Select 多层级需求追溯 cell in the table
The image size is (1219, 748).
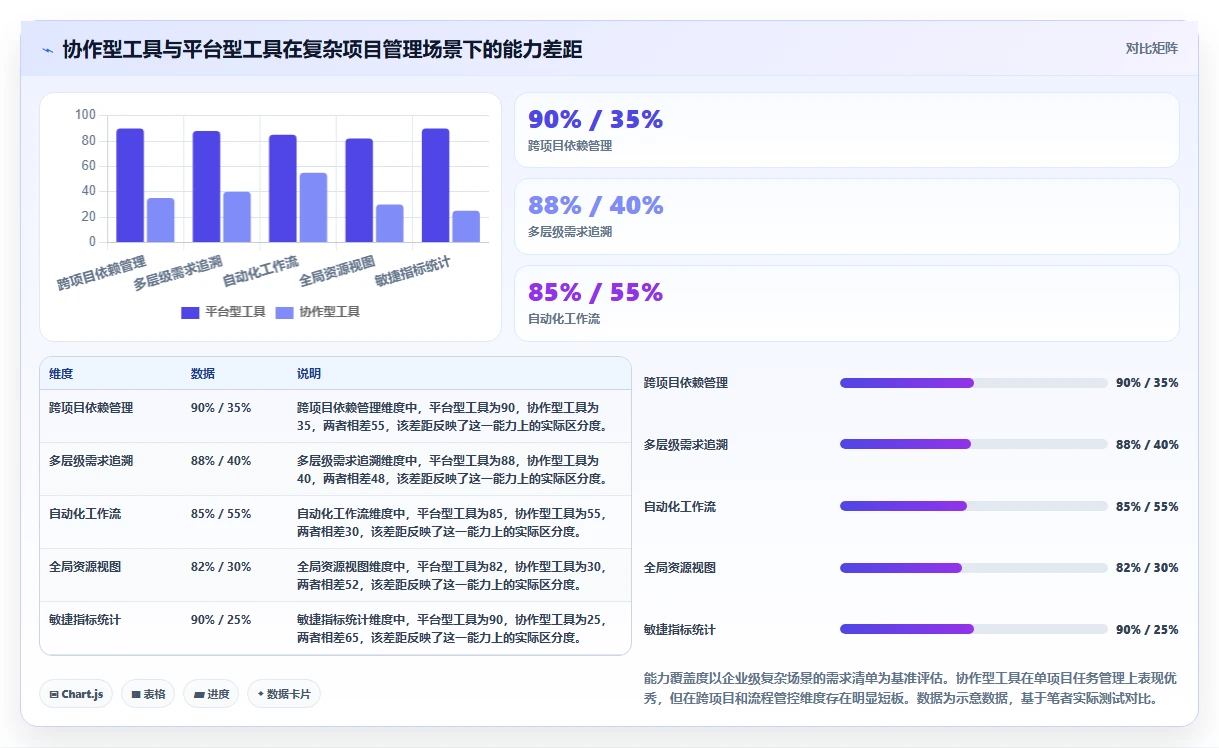pos(91,461)
